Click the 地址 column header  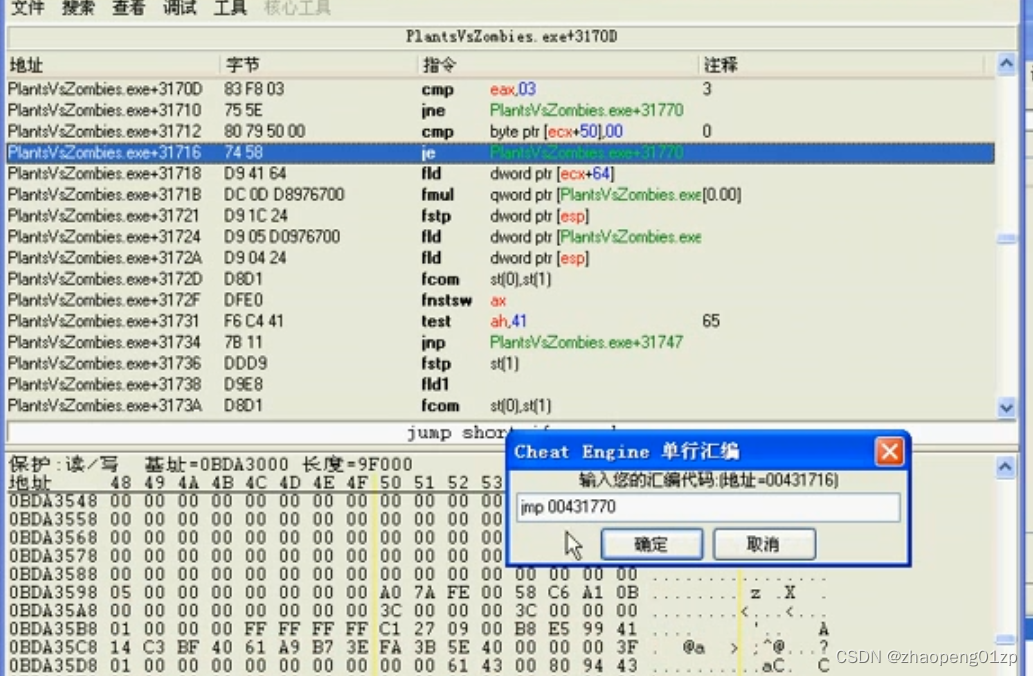26,65
